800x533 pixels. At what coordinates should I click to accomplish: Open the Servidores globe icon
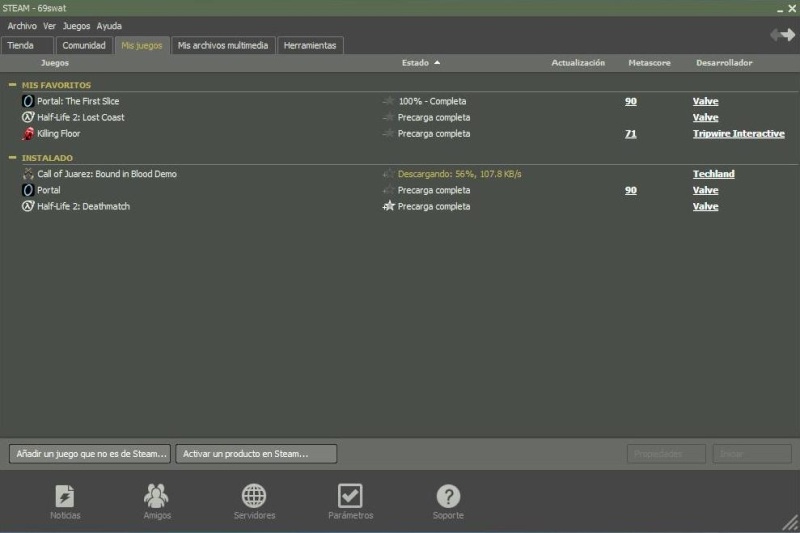[254, 495]
